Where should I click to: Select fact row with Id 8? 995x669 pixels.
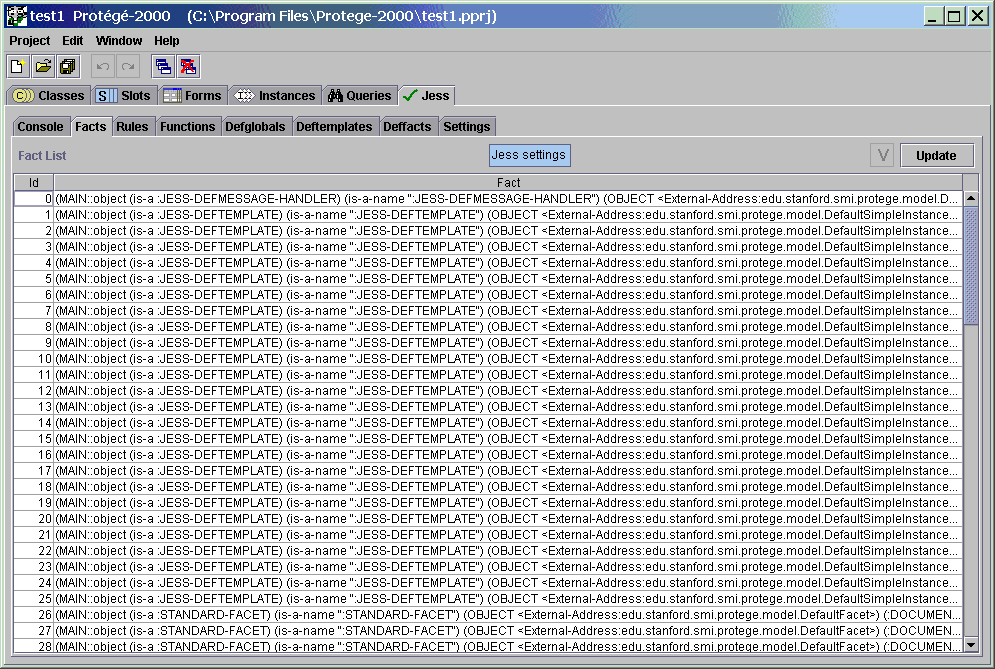tap(489, 327)
